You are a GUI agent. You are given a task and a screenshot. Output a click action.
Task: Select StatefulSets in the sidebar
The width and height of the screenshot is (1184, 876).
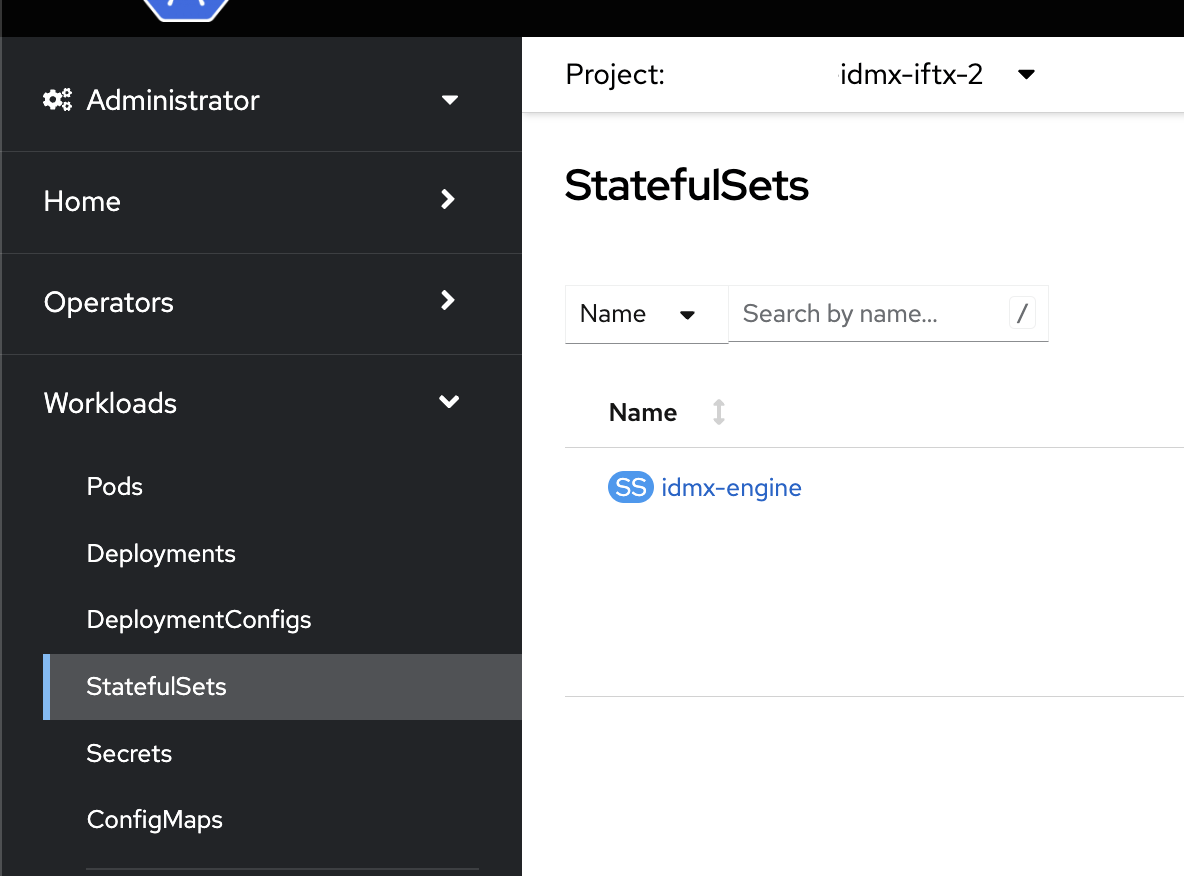click(282, 686)
